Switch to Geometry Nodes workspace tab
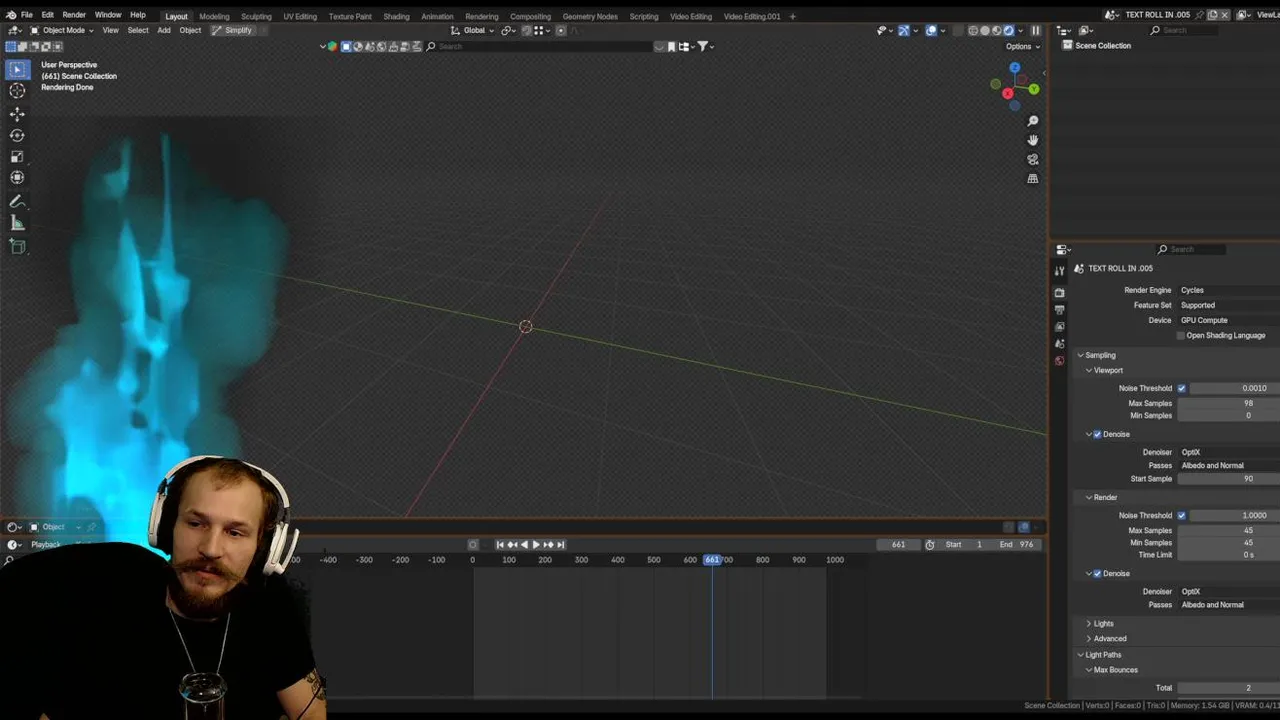The image size is (1280, 720). (590, 16)
